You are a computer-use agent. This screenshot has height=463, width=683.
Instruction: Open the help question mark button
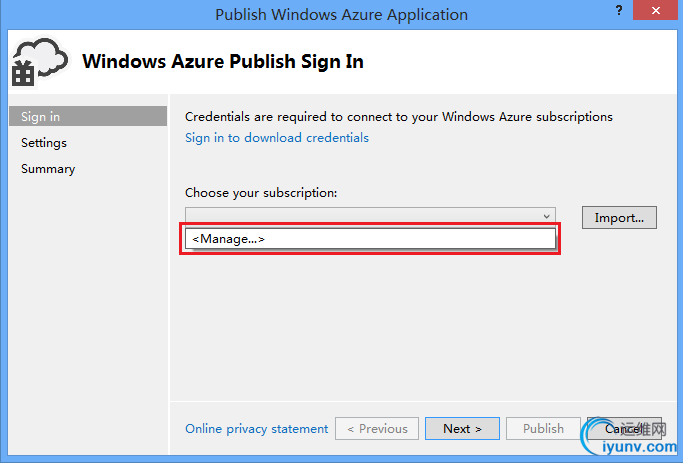click(x=619, y=11)
